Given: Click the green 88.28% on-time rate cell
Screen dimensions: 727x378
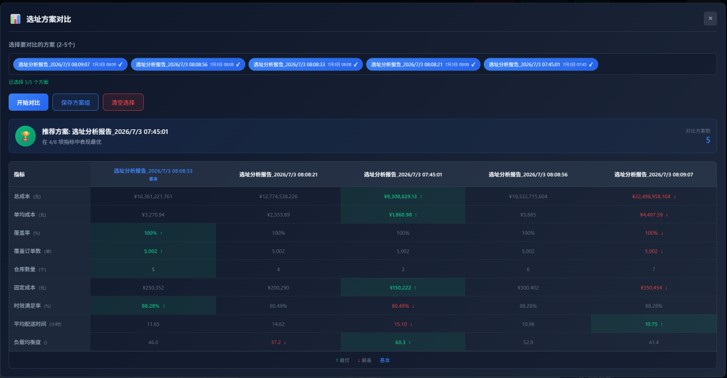Looking at the screenshot, I should tap(153, 306).
